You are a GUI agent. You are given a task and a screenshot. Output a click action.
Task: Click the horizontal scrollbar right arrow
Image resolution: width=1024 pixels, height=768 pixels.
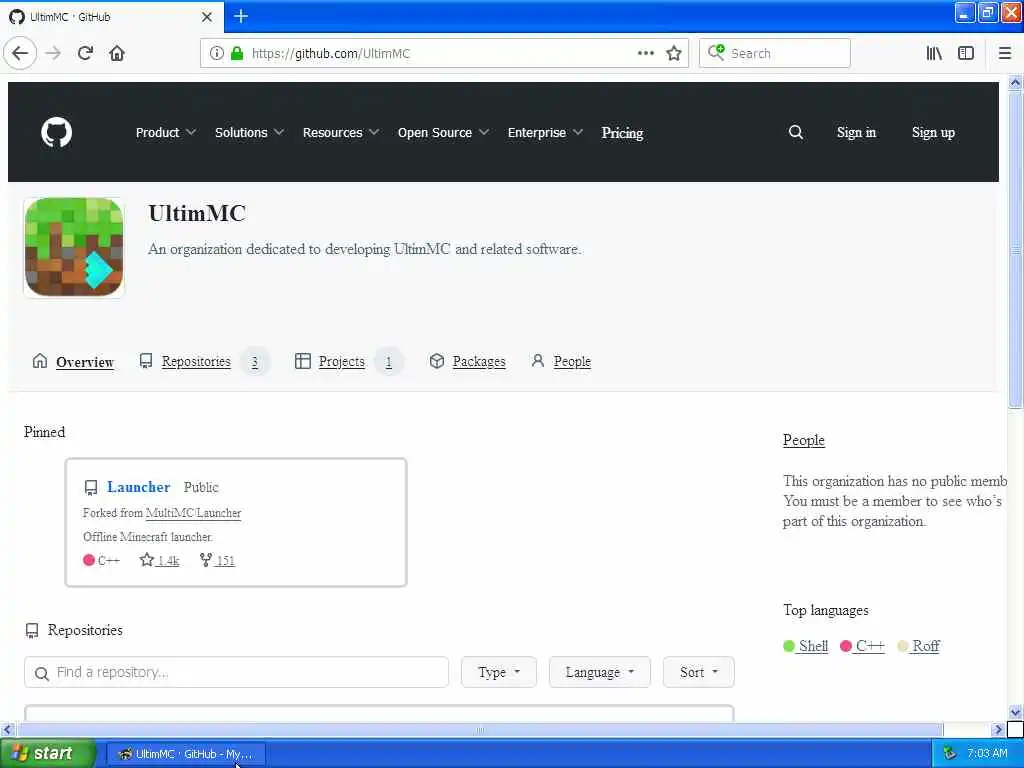[998, 729]
